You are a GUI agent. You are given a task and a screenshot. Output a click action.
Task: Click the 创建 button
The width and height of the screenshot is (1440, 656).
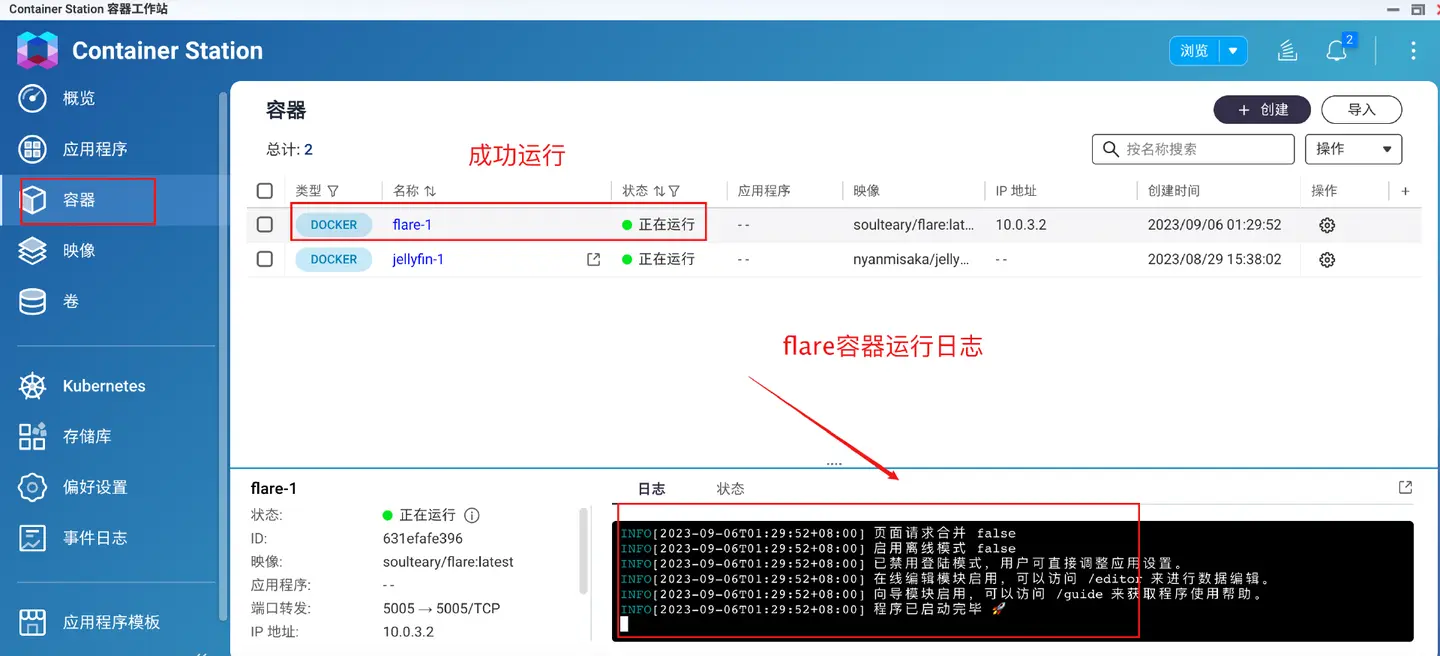(1263, 110)
